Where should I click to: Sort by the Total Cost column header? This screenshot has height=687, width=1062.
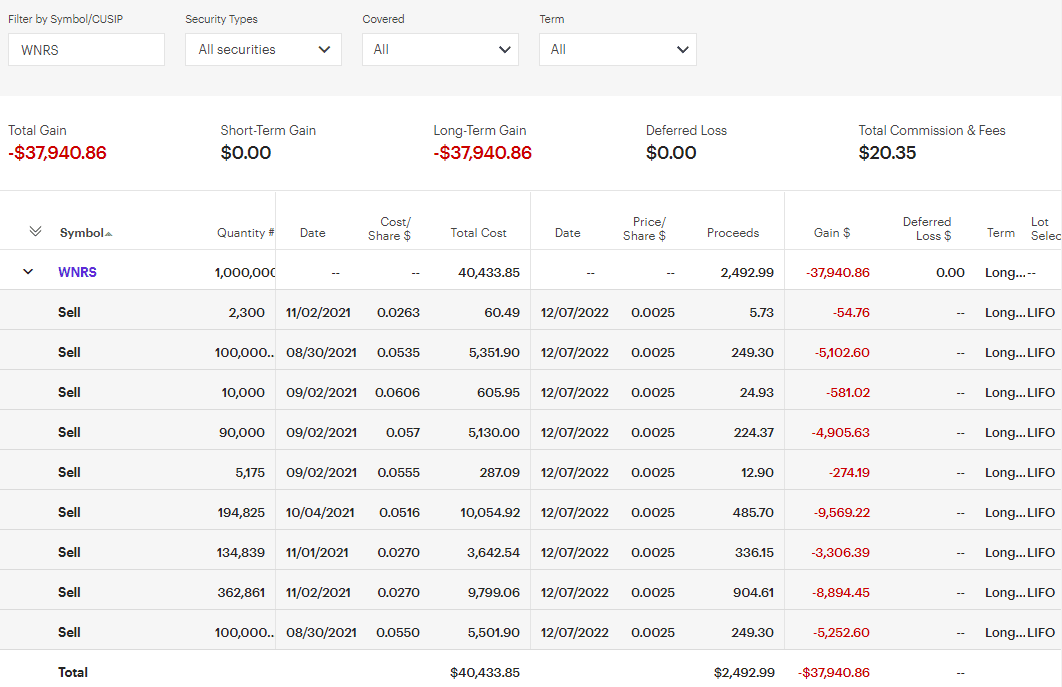pyautogui.click(x=478, y=233)
